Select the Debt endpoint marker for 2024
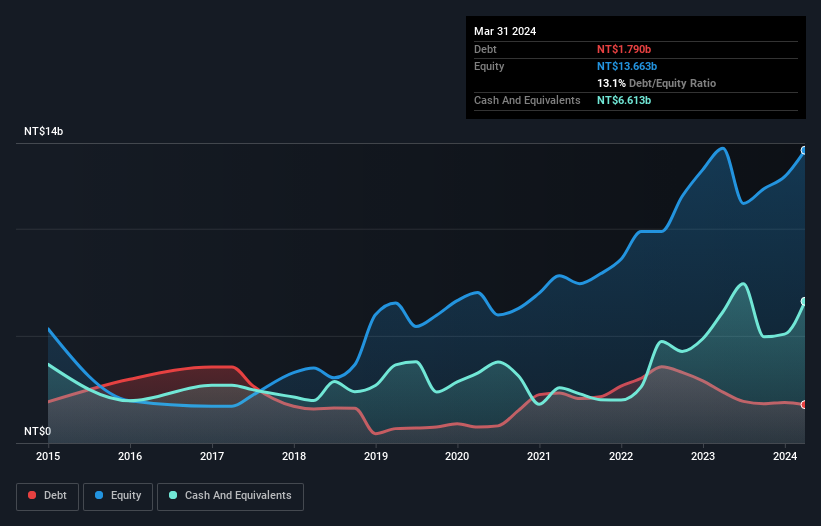Image resolution: width=821 pixels, height=526 pixels. click(804, 405)
